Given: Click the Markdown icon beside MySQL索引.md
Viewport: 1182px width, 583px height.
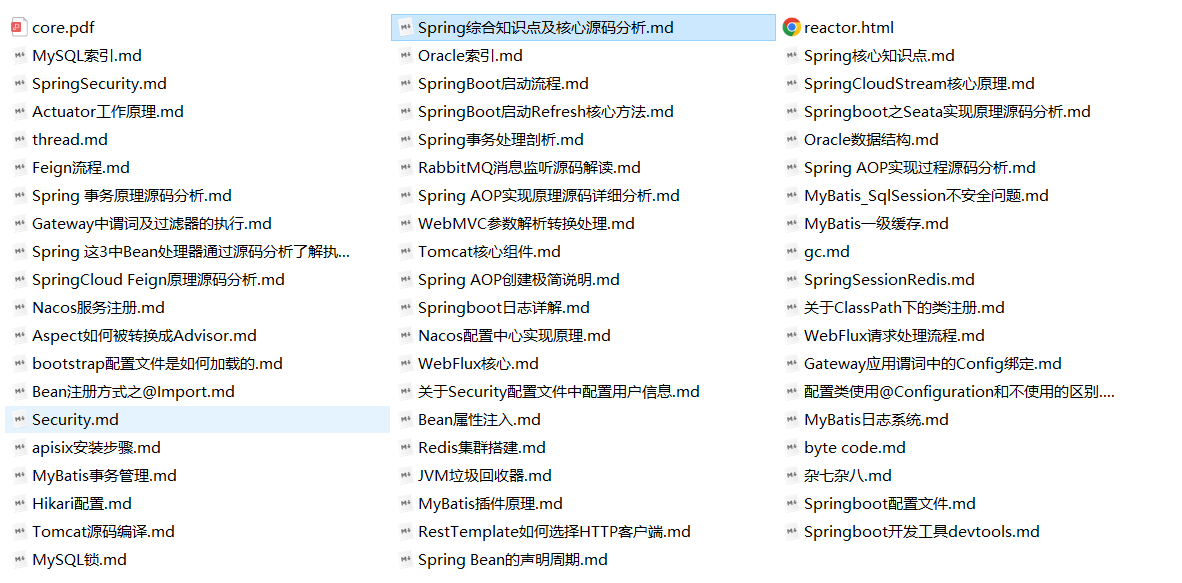Looking at the screenshot, I should 20,55.
